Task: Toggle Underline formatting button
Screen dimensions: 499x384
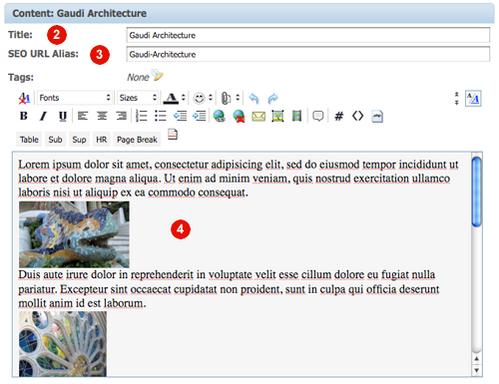Action: [62, 116]
